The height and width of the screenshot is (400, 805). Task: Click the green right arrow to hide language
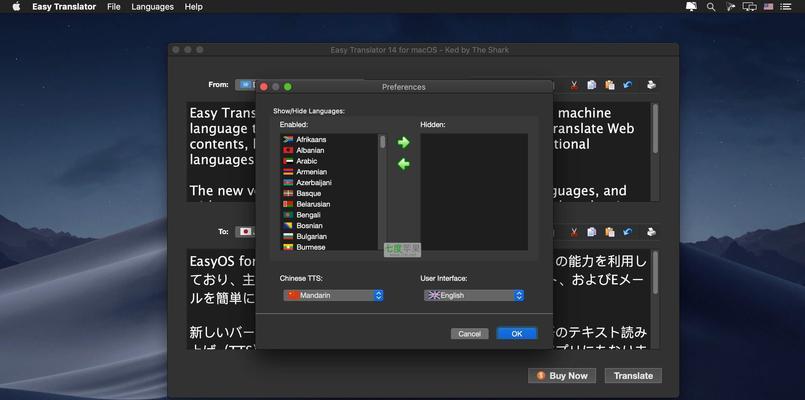coord(404,142)
